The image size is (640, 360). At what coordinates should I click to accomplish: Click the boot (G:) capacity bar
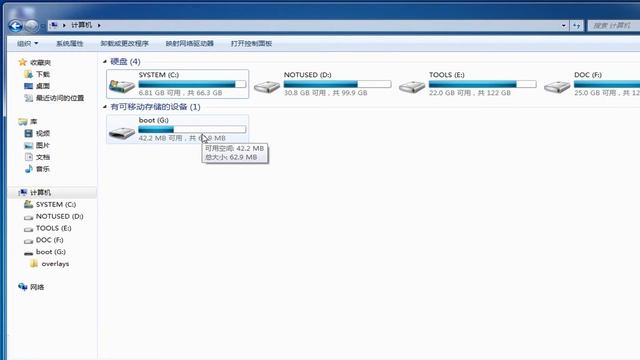[192, 129]
